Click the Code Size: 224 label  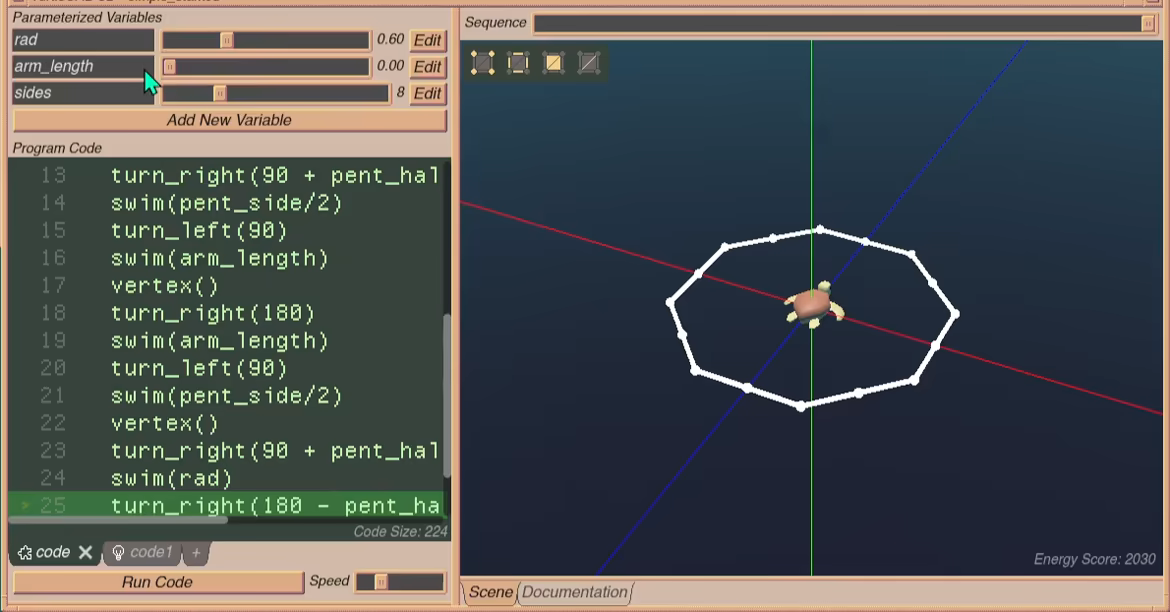(400, 532)
